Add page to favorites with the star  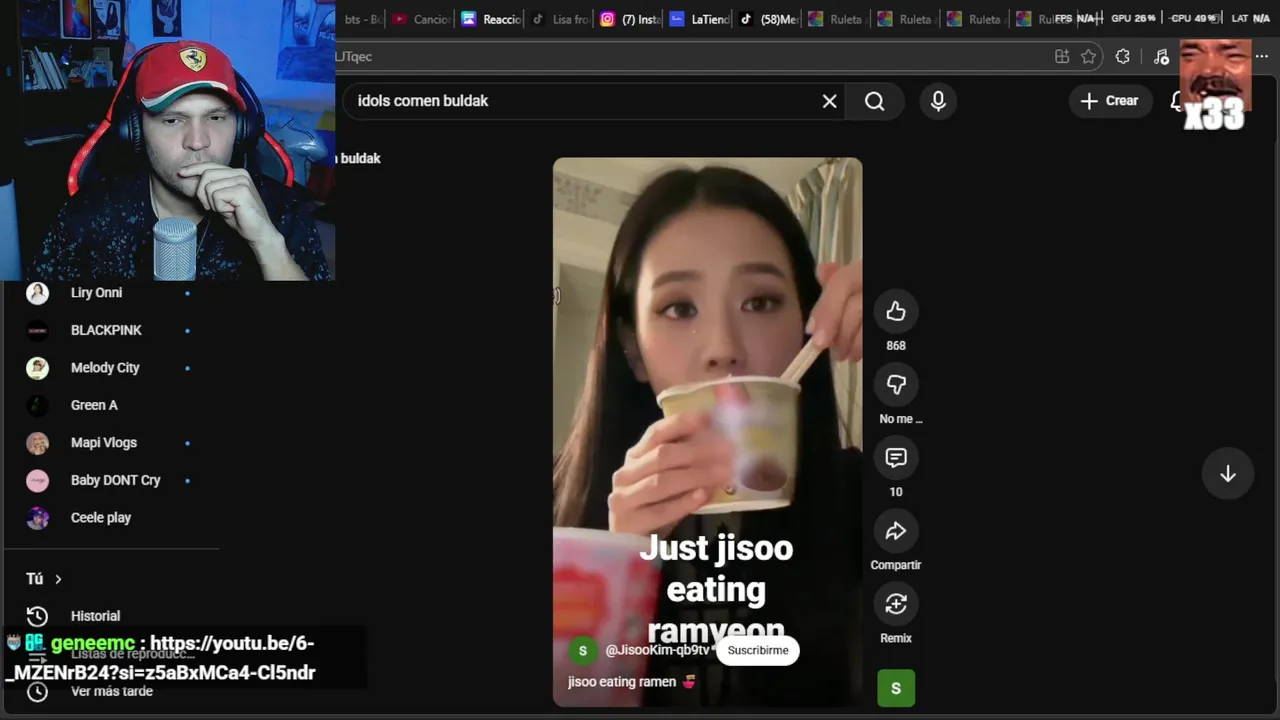[x=1089, y=57]
